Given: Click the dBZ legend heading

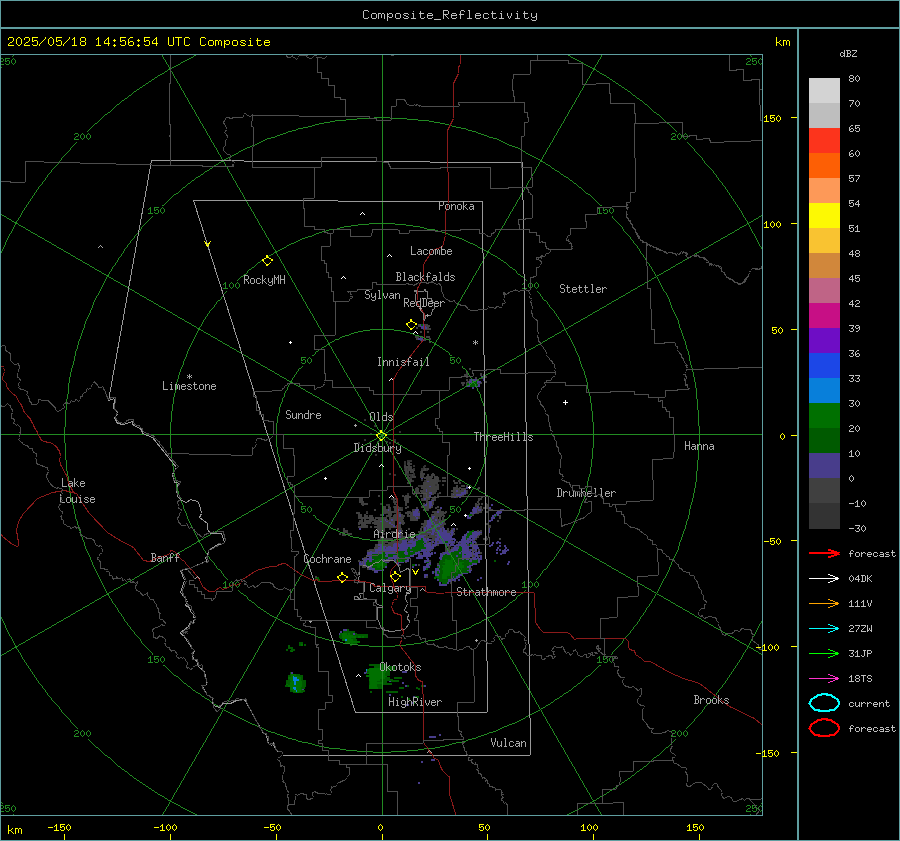Looking at the screenshot, I should (x=848, y=53).
